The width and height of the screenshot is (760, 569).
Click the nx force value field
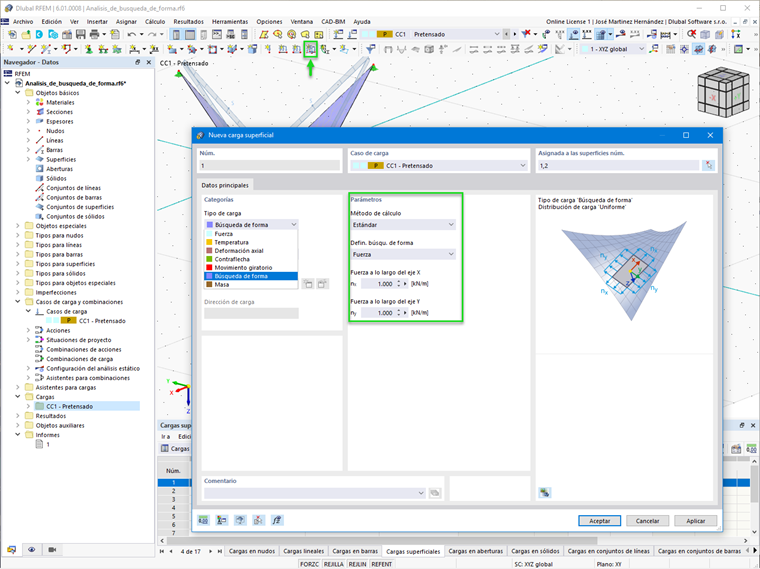click(x=378, y=284)
